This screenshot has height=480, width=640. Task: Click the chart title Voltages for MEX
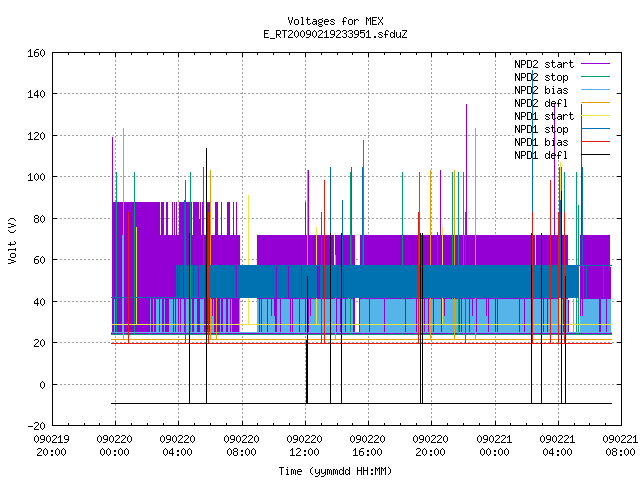click(335, 21)
